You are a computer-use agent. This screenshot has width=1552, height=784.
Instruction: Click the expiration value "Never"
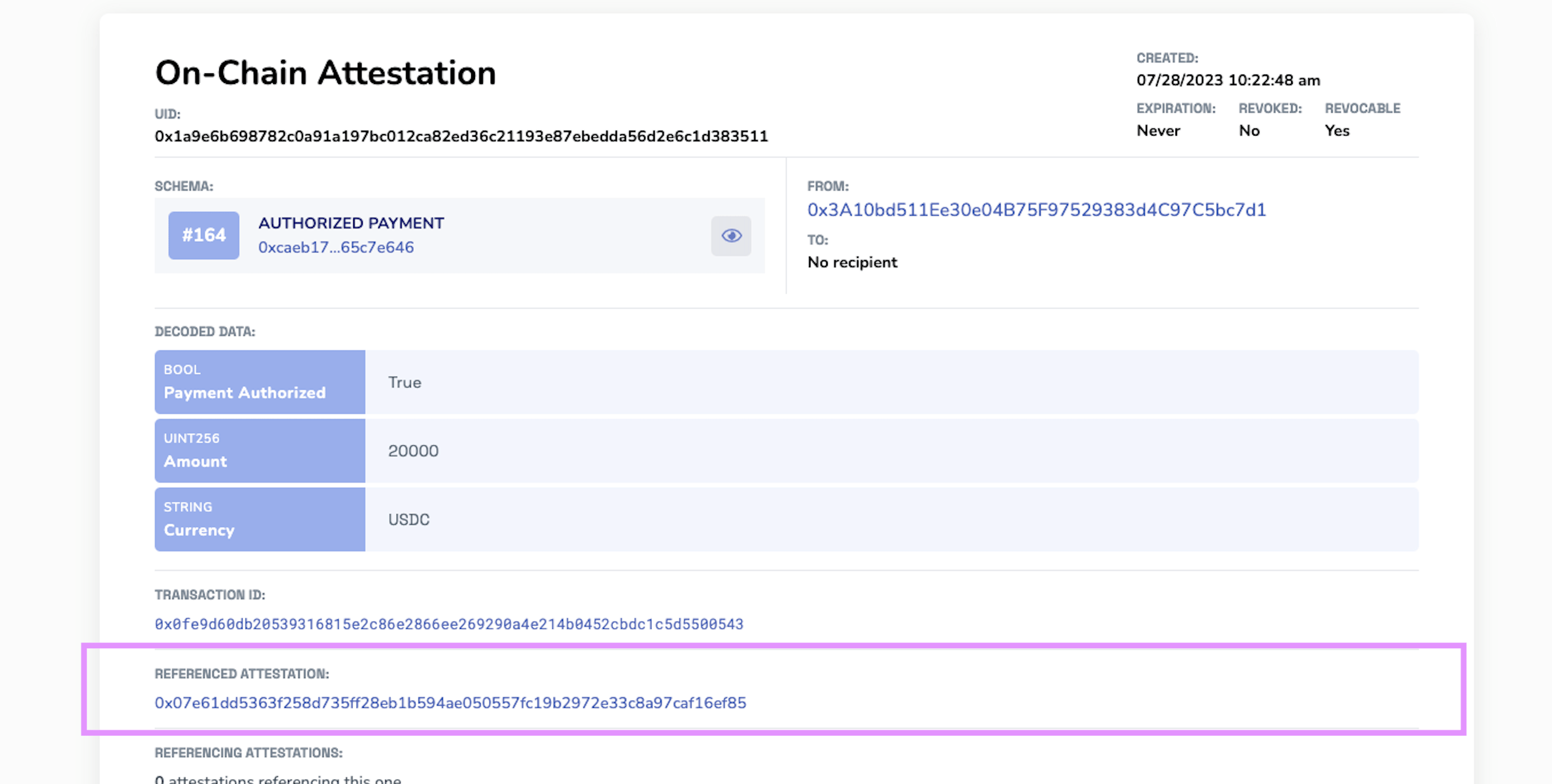[x=1158, y=131]
